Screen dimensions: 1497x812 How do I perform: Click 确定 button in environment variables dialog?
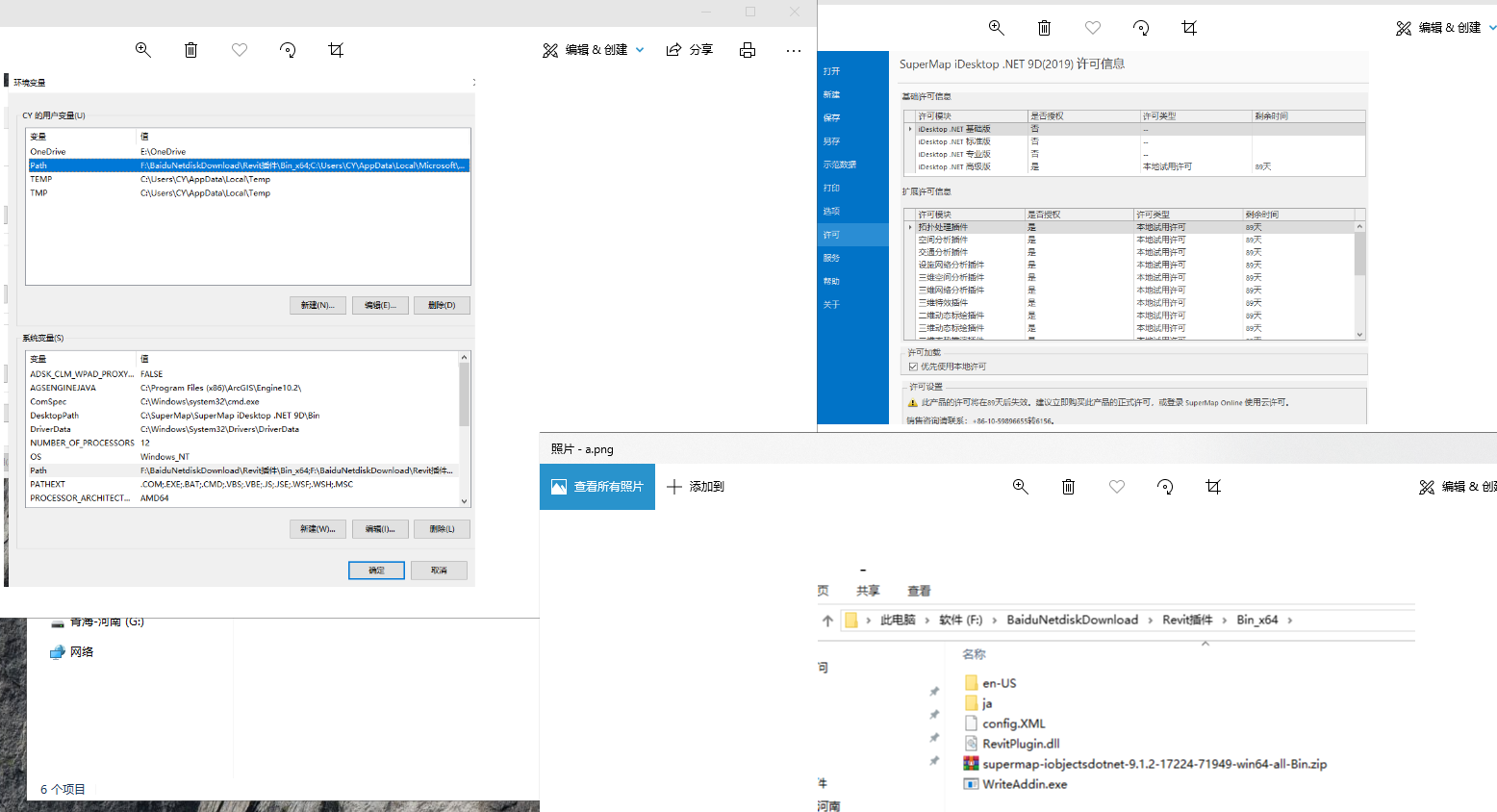[x=376, y=571]
